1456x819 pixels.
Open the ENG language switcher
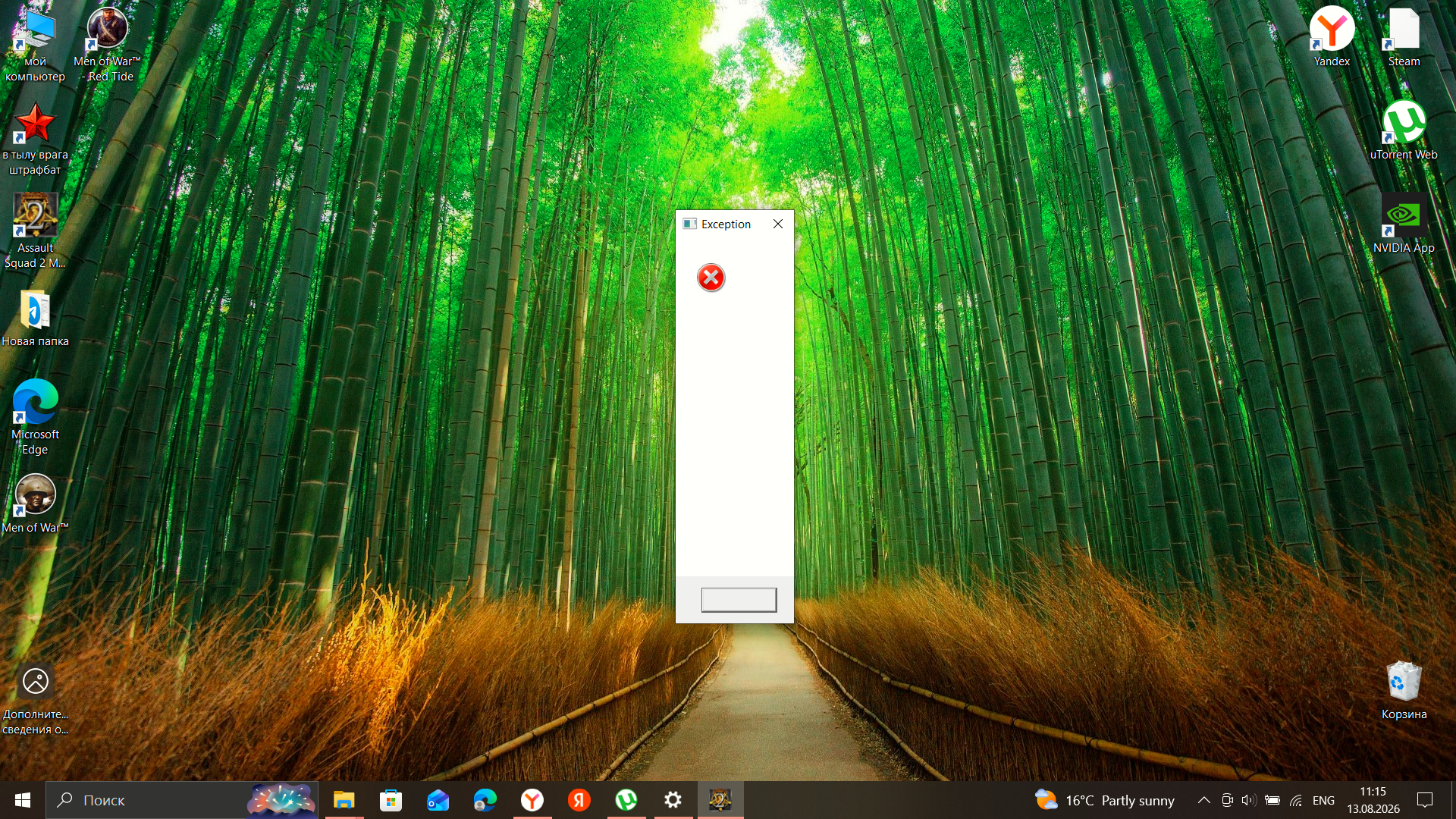pos(1323,800)
